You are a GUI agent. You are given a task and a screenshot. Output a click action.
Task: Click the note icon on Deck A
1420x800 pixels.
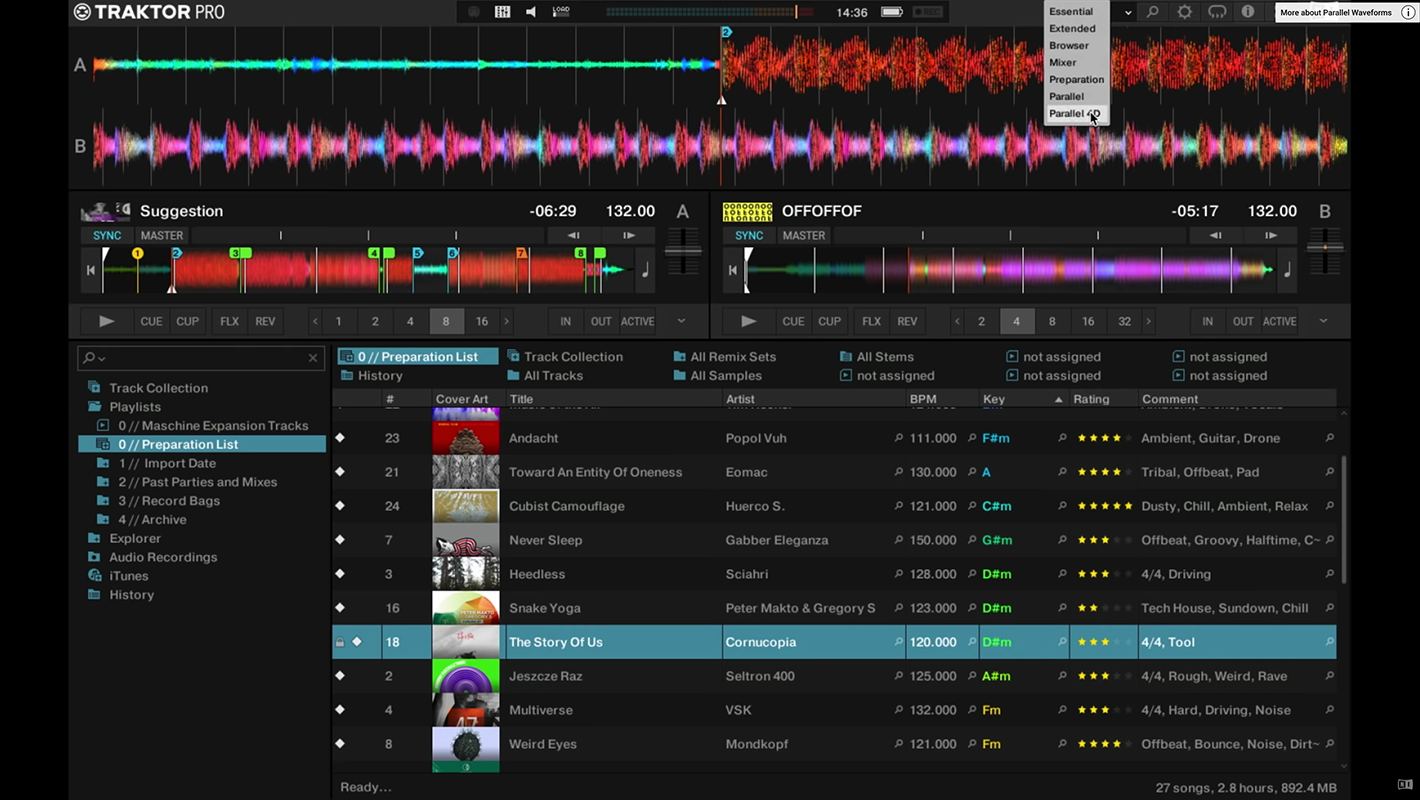pos(645,270)
